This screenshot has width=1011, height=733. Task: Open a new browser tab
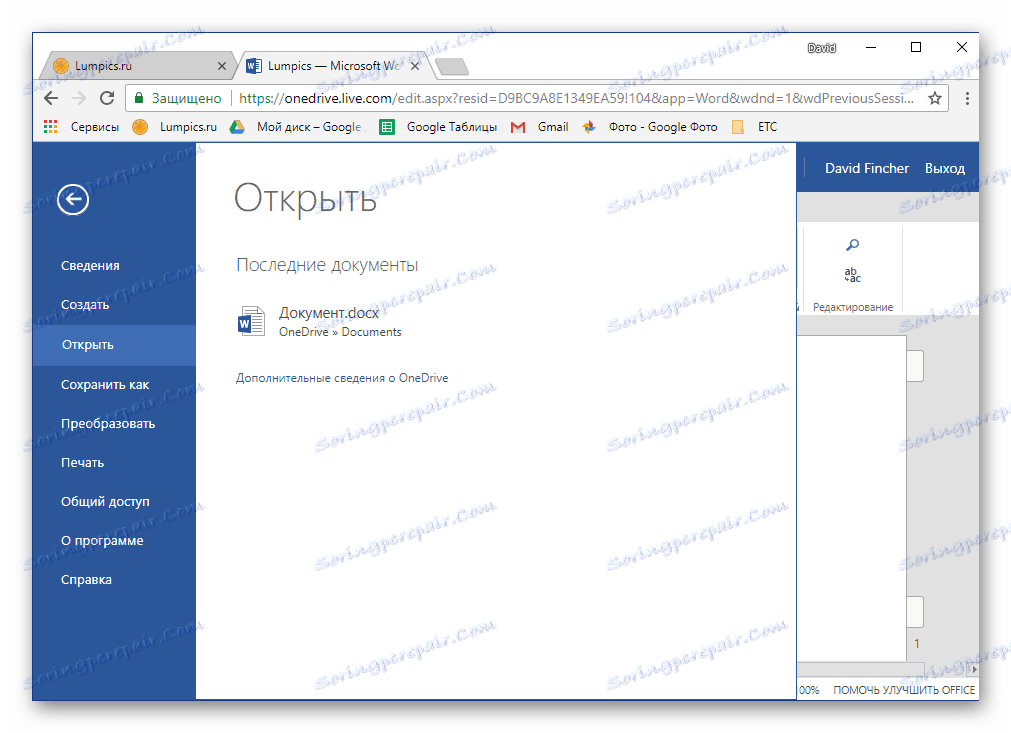[x=452, y=66]
